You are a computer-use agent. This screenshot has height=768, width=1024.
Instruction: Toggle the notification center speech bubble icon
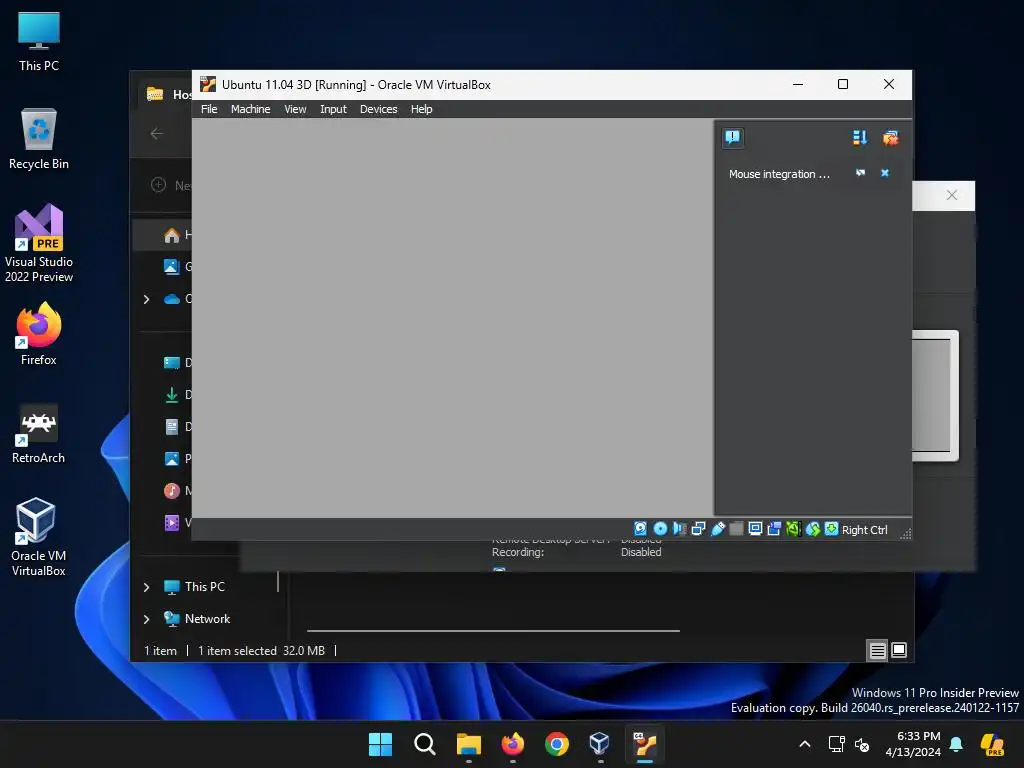pos(733,137)
